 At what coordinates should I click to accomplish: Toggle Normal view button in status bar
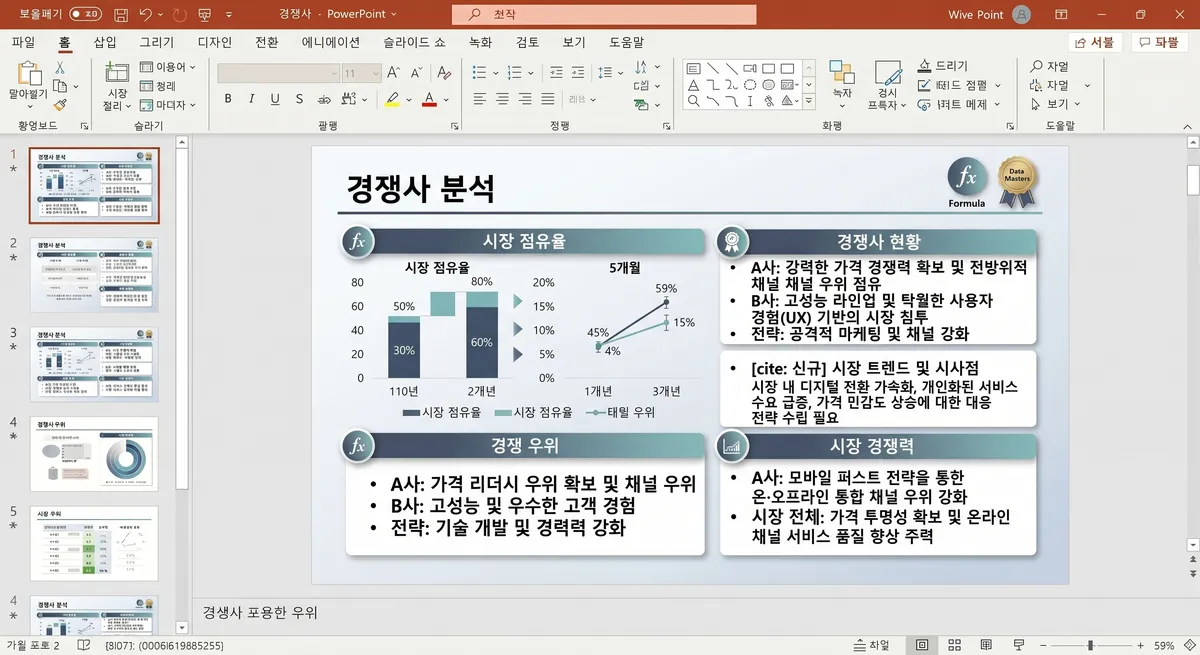point(921,646)
